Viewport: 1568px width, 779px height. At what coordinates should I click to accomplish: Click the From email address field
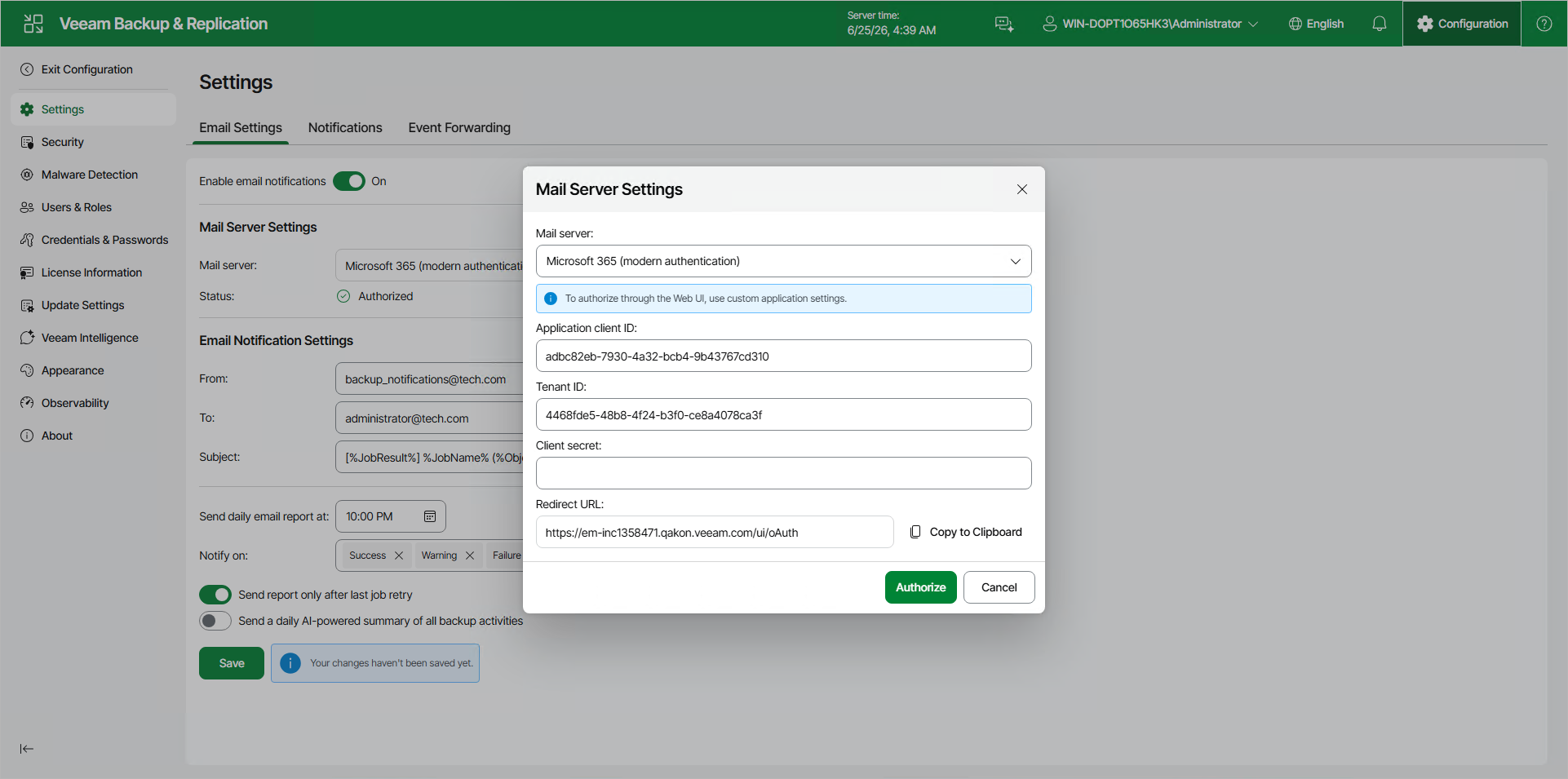(429, 378)
